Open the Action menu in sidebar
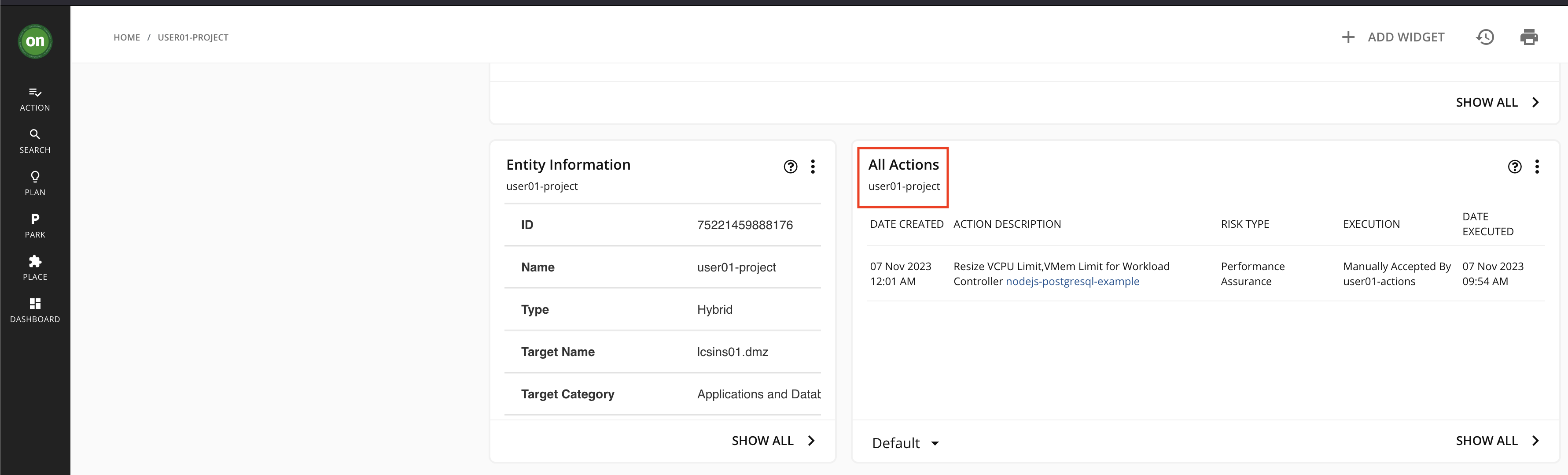The width and height of the screenshot is (1568, 475). click(35, 99)
